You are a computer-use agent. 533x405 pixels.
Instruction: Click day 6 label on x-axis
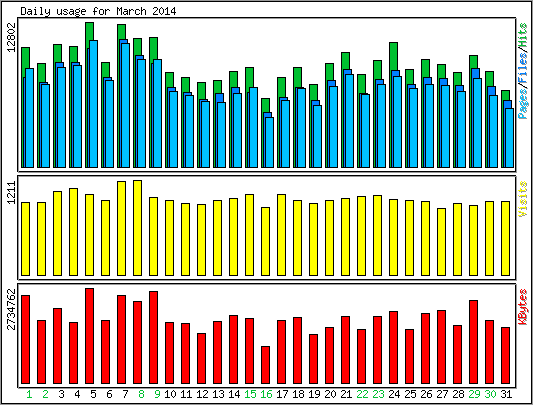click(109, 394)
